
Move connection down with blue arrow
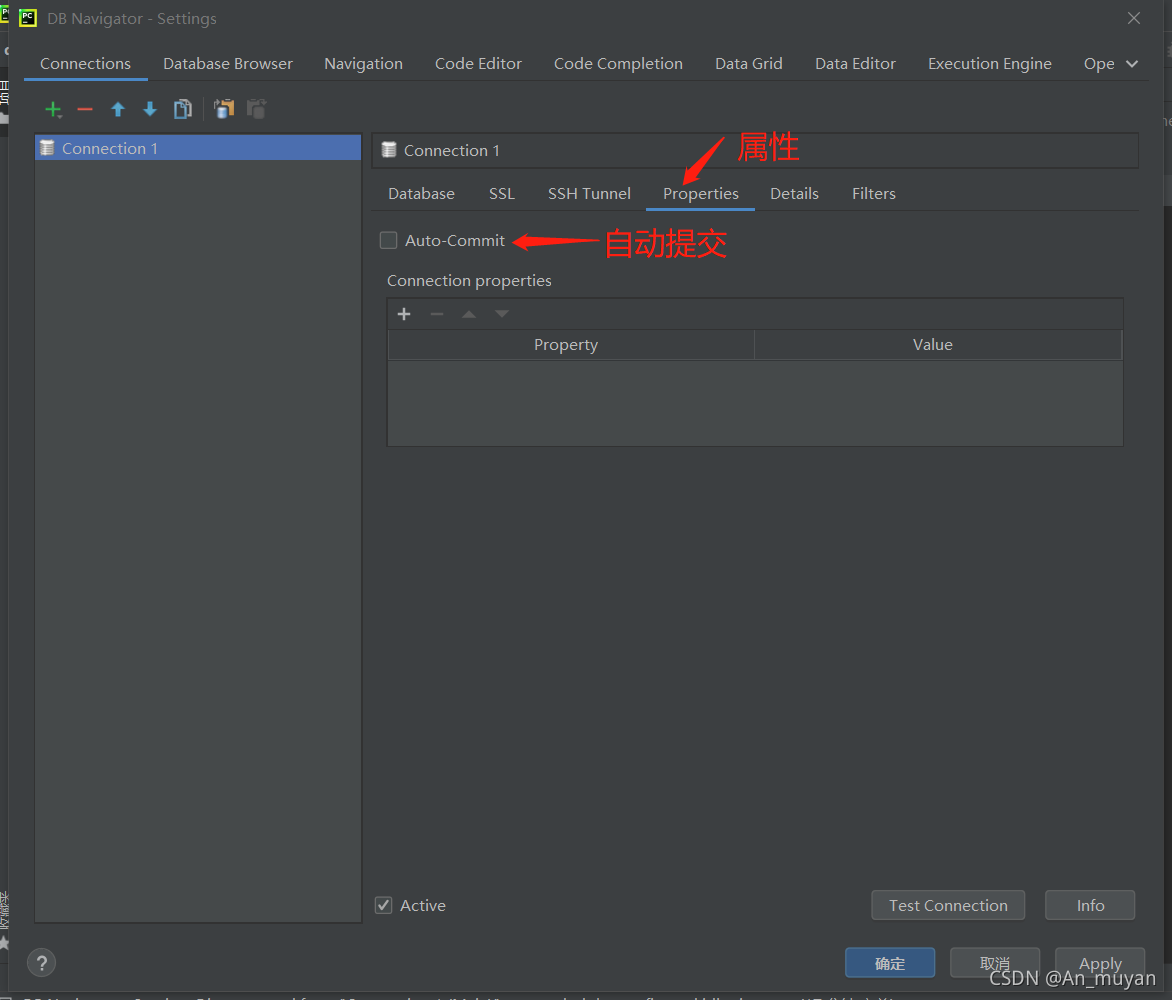coord(150,110)
